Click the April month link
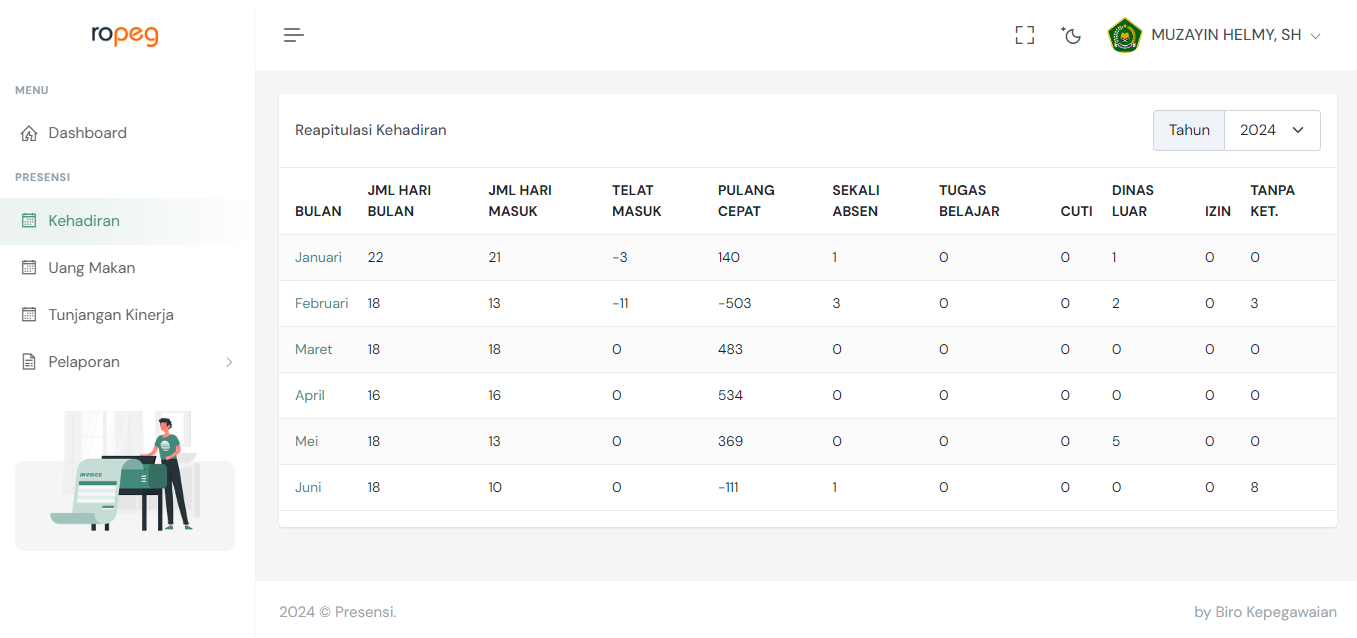This screenshot has height=638, width=1357. (310, 396)
